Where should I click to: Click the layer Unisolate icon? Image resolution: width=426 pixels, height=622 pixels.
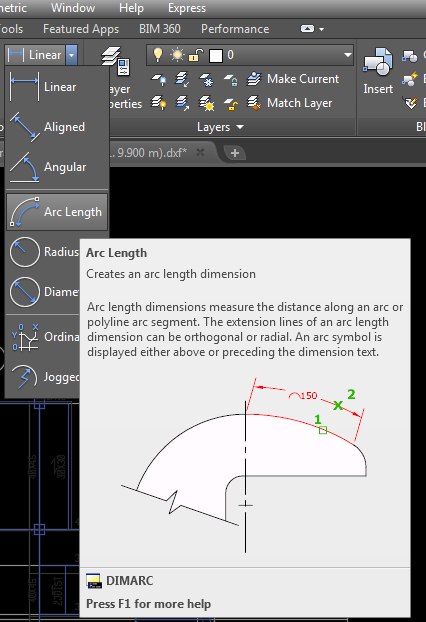[x=182, y=103]
